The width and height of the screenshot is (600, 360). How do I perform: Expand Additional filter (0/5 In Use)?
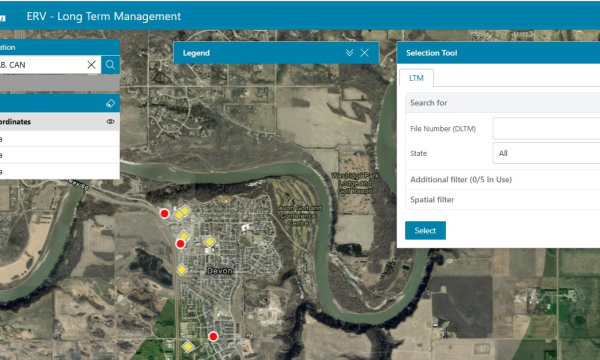click(x=502, y=179)
